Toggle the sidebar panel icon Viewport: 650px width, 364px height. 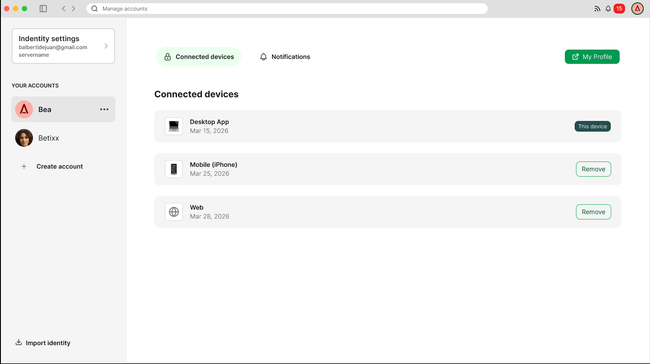coord(43,8)
